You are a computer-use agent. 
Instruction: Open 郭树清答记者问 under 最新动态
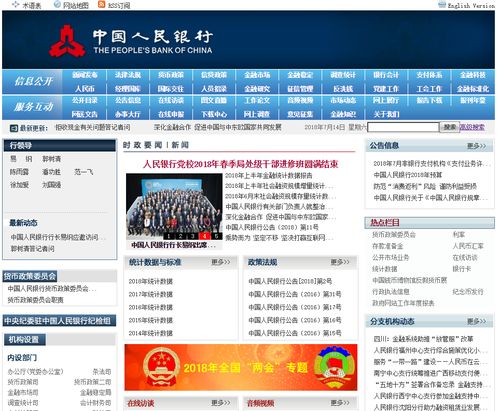point(33,249)
